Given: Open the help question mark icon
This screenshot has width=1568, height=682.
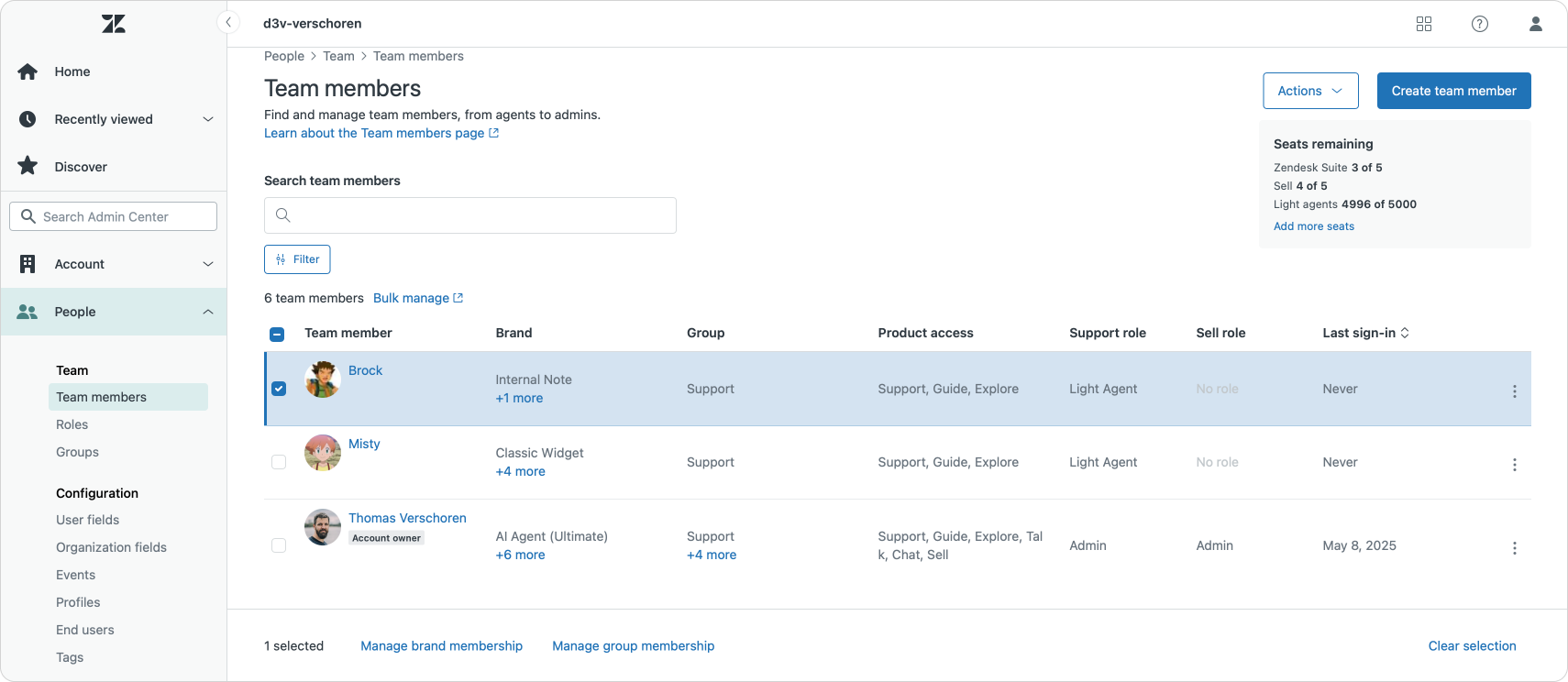Looking at the screenshot, I should 1480,24.
